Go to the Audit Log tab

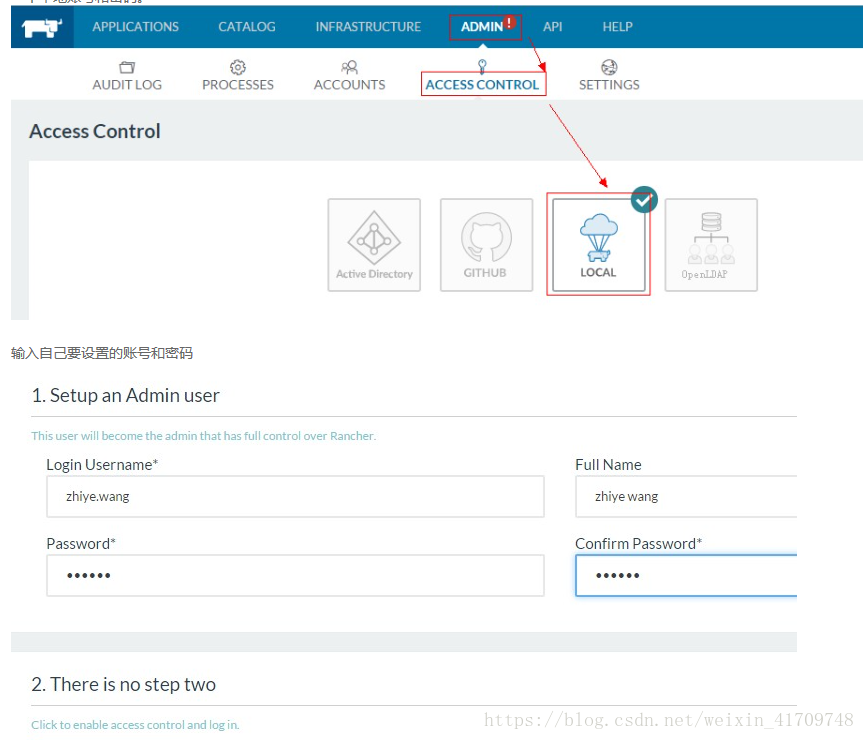pos(127,84)
